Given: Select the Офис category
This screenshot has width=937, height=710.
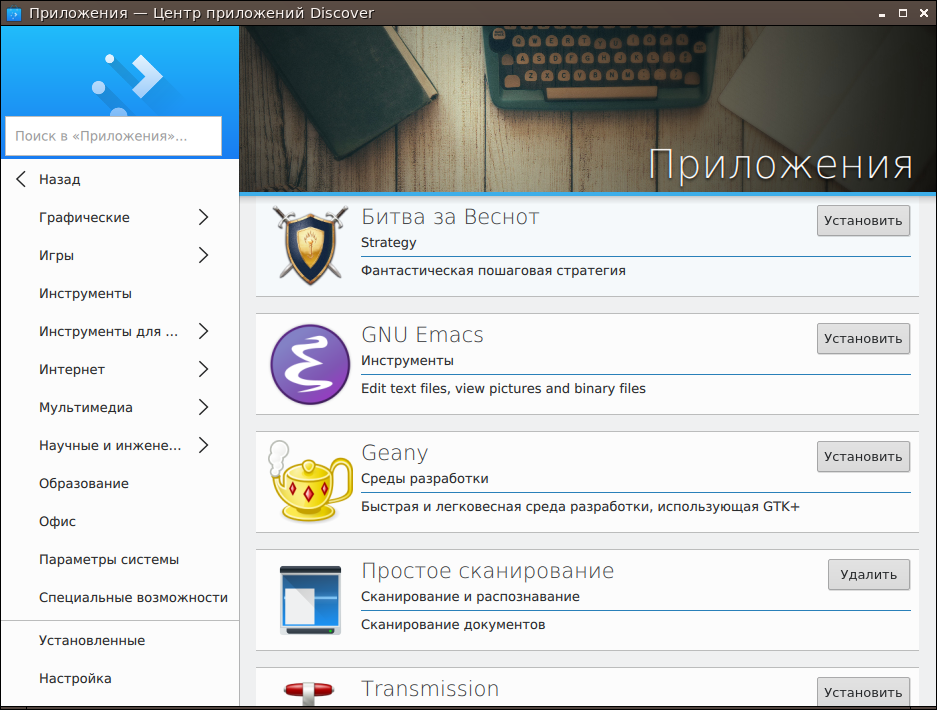Looking at the screenshot, I should click(58, 522).
